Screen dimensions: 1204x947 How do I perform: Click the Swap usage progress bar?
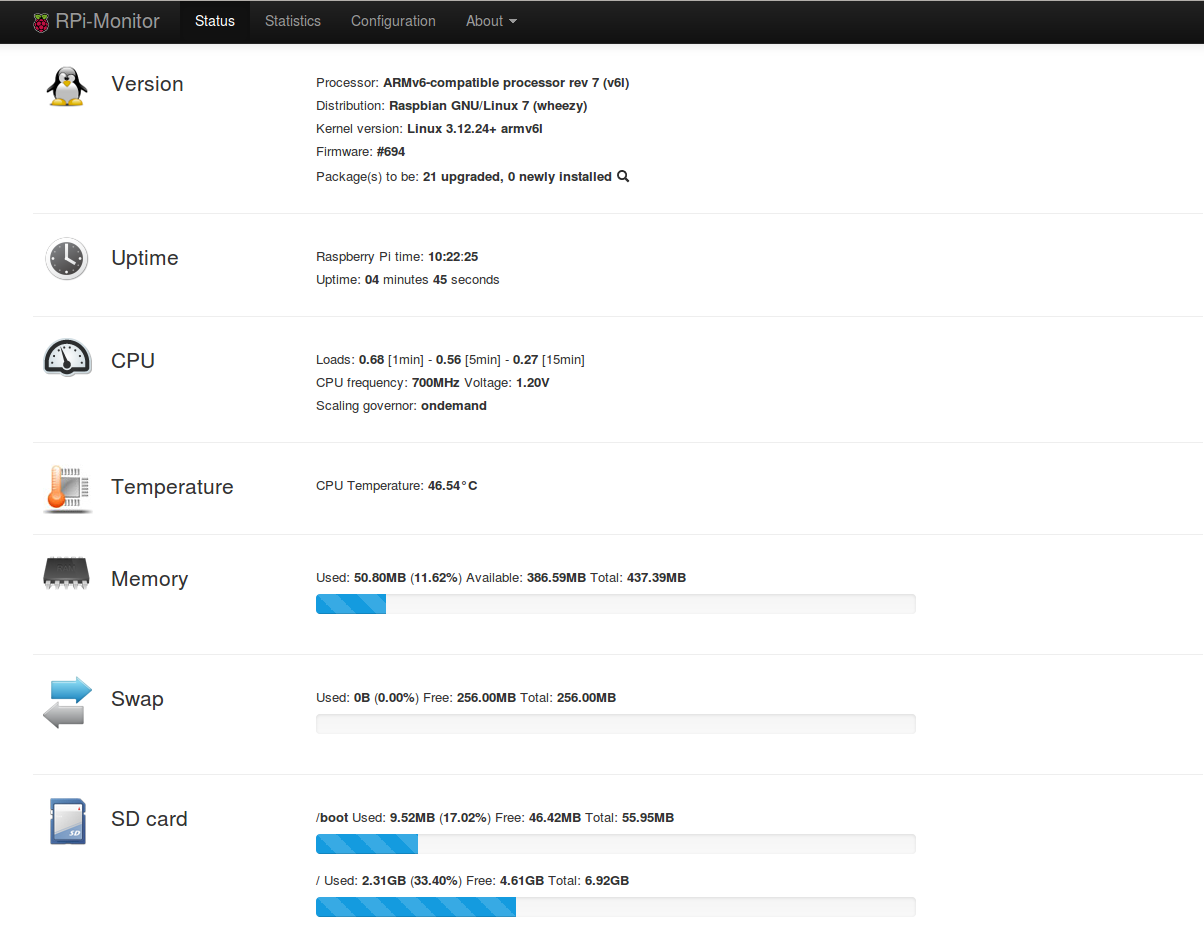coord(616,724)
